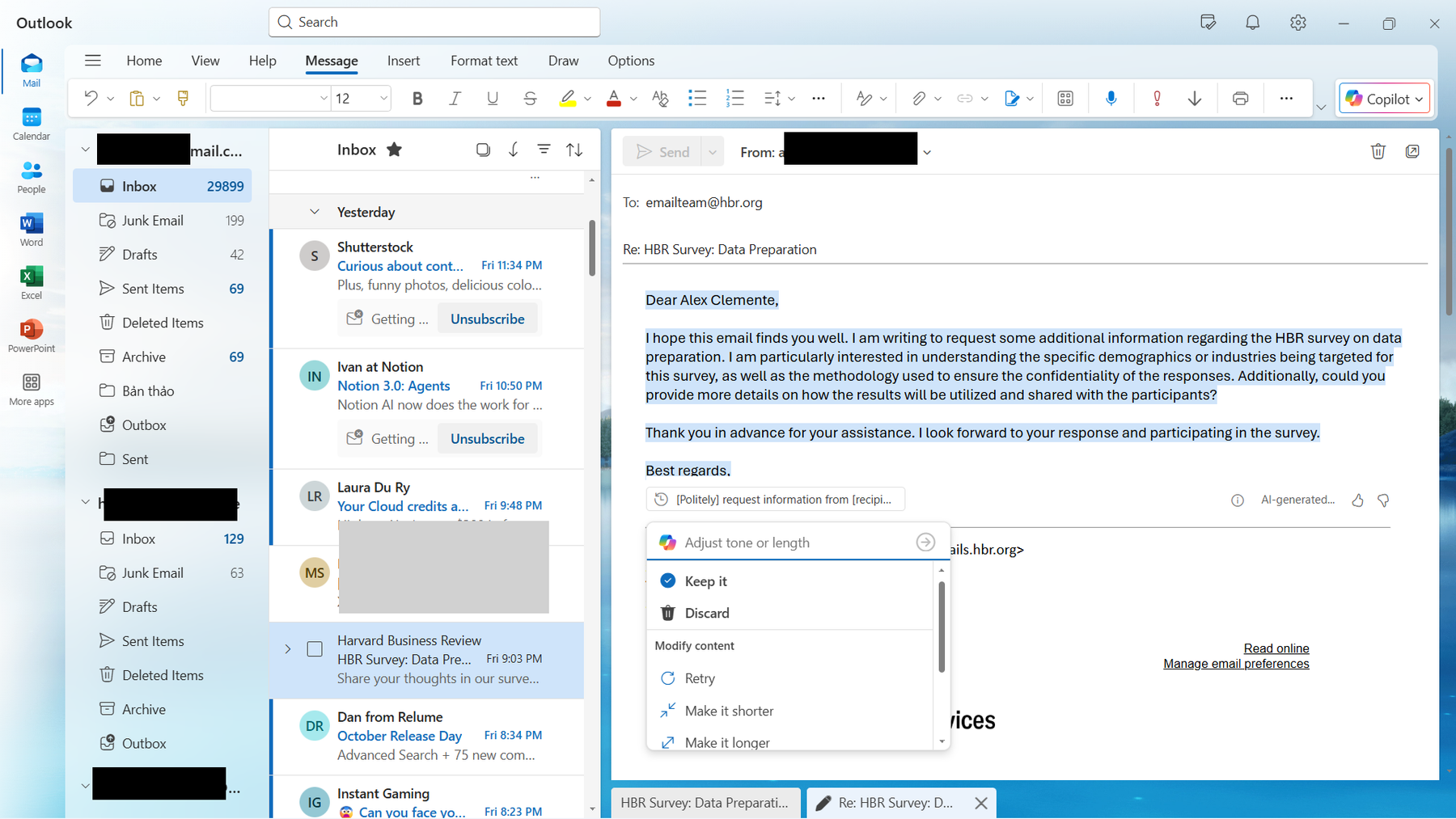The height and width of the screenshot is (819, 1456).
Task: Open the Copilot dropdown menu
Action: point(1419,99)
